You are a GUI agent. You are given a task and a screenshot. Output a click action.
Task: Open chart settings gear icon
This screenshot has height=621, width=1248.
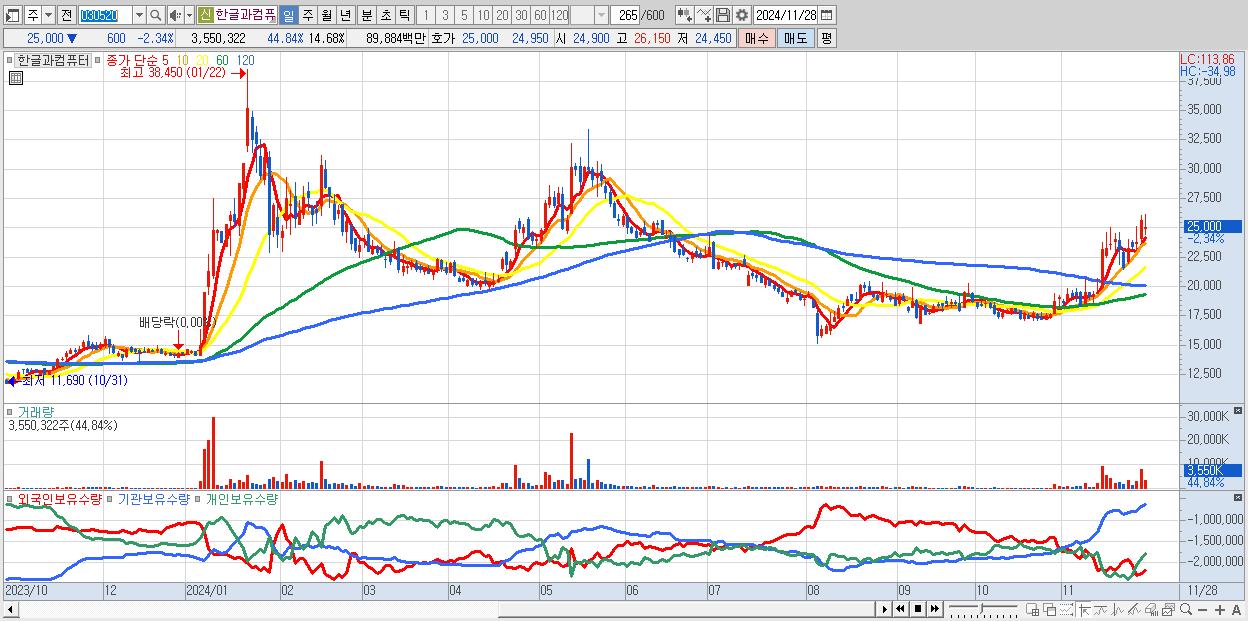742,15
